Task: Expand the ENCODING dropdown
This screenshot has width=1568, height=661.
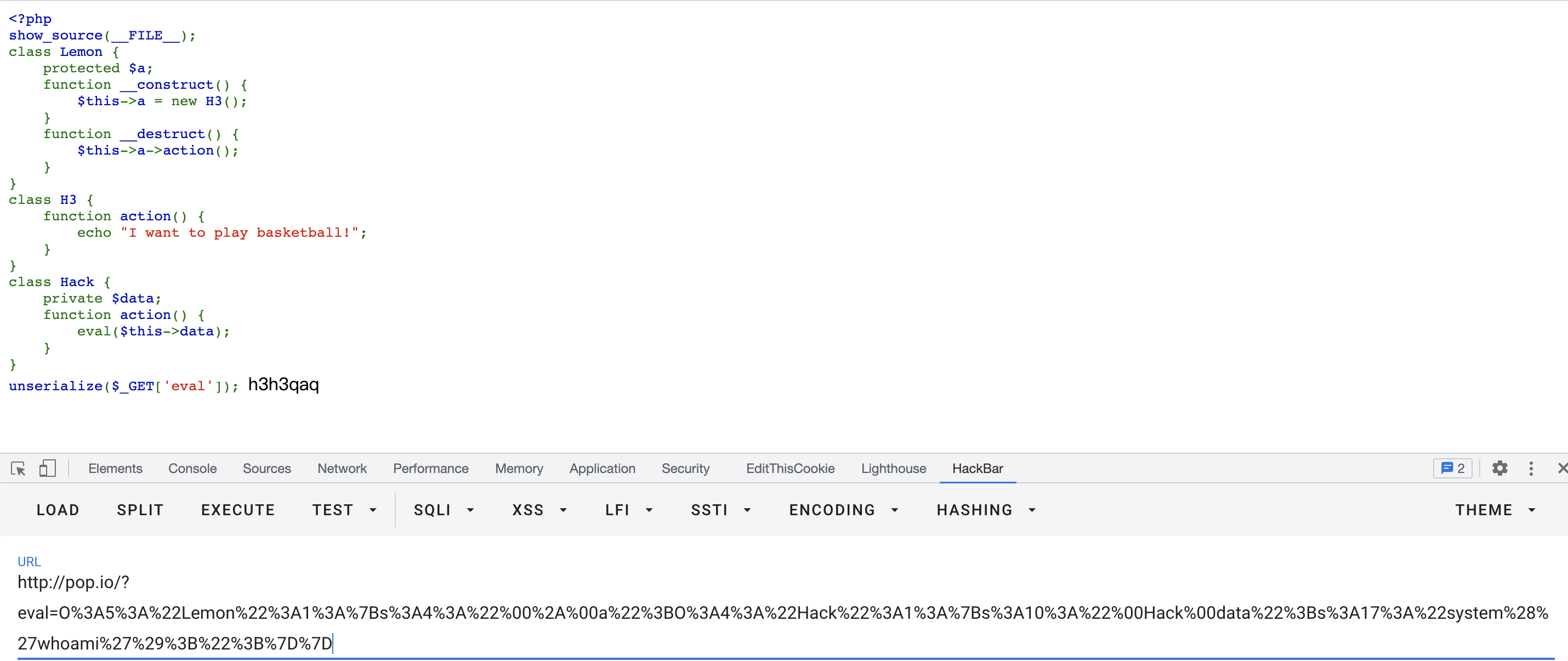Action: point(843,509)
